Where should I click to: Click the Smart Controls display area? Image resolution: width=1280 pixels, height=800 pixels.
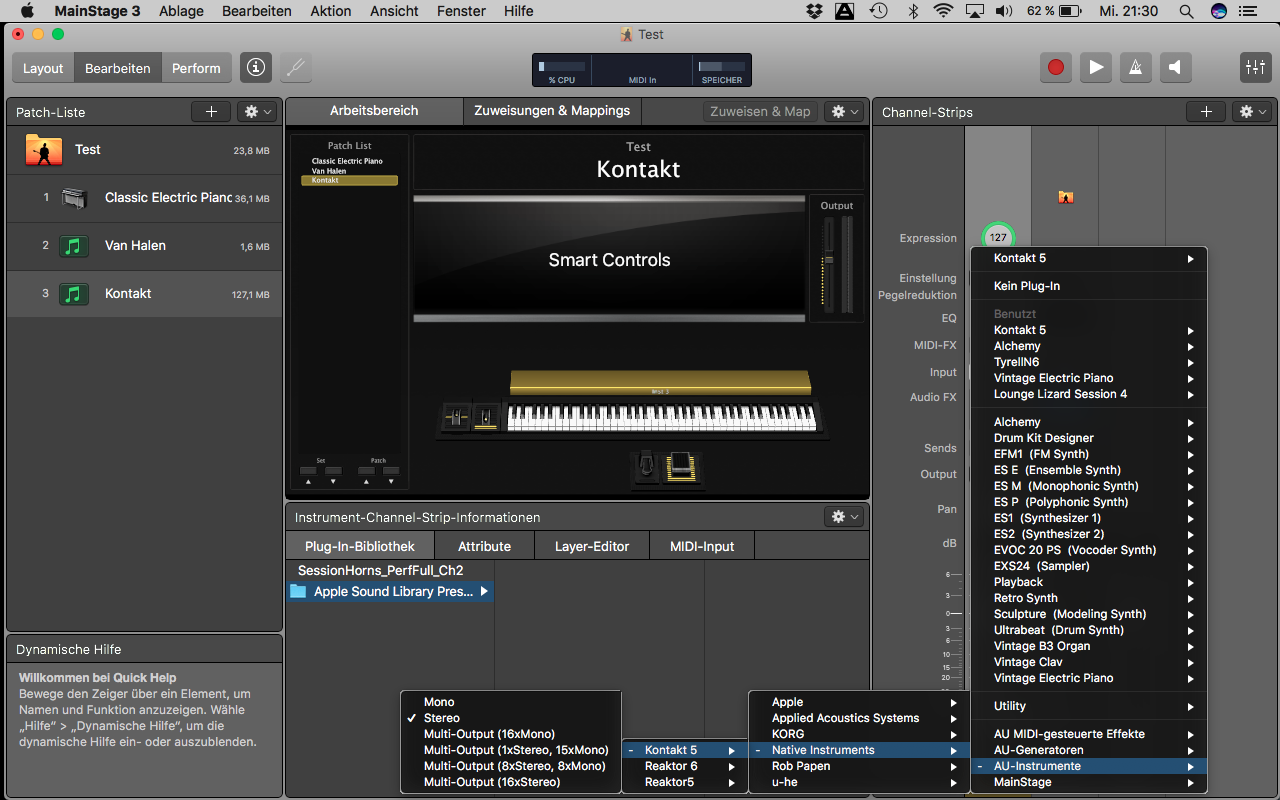point(609,259)
